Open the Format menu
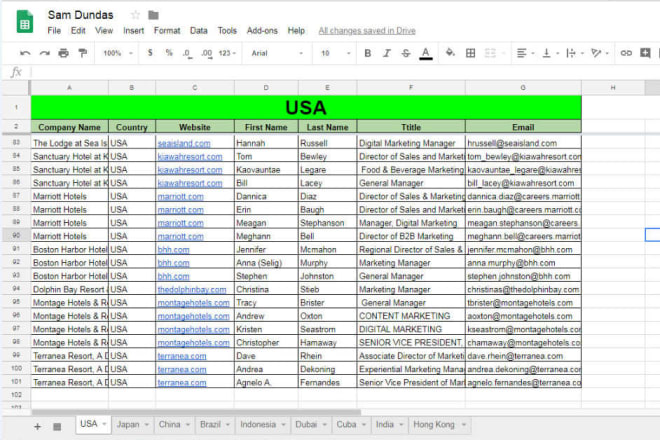This screenshot has height=440, width=660. (167, 31)
